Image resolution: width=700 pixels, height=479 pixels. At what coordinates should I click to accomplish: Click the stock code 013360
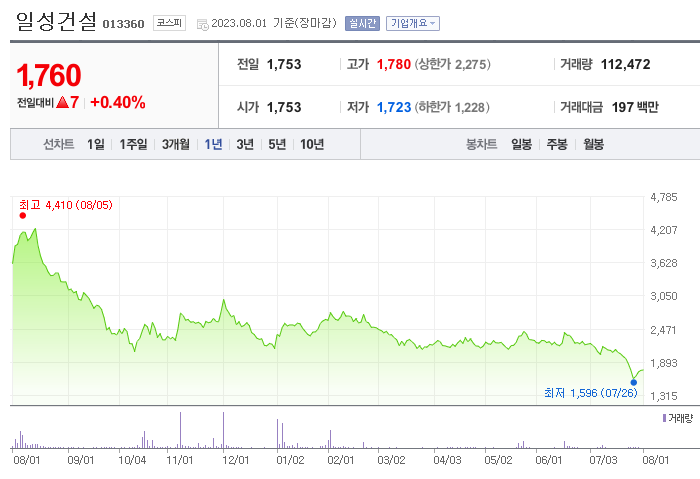(124, 24)
